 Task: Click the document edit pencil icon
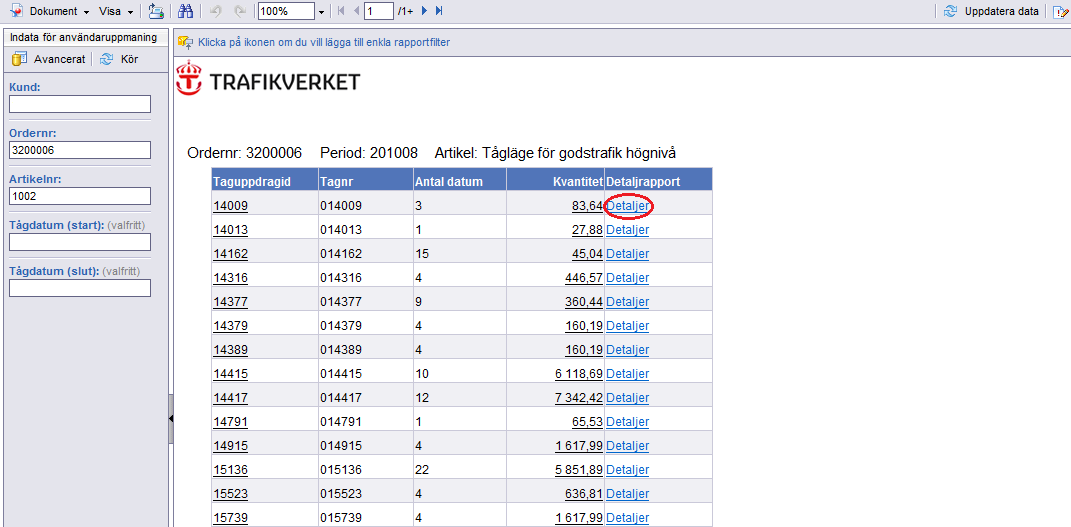pos(1060,12)
